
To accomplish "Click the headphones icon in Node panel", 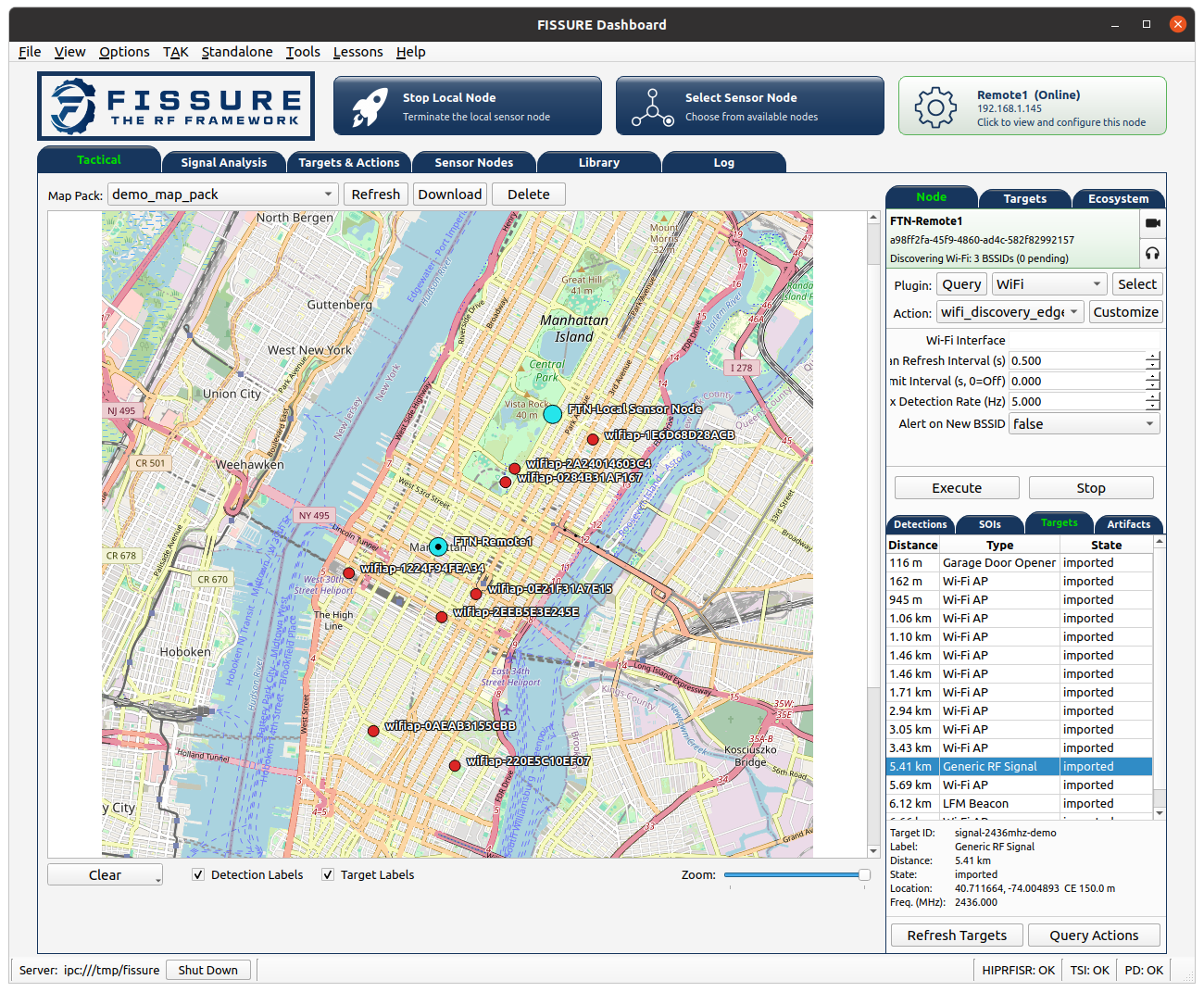I will [1152, 253].
